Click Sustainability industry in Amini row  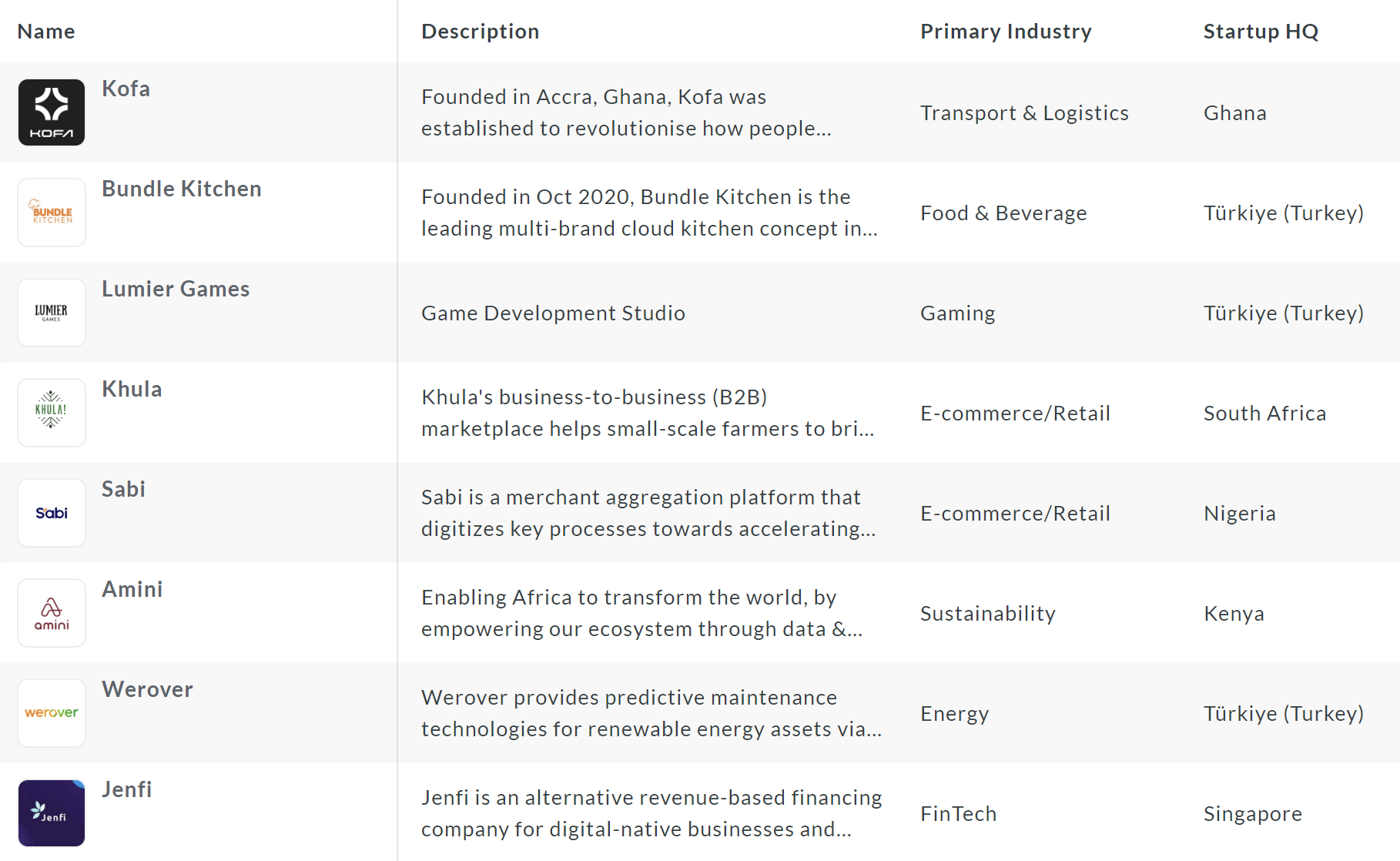(987, 614)
